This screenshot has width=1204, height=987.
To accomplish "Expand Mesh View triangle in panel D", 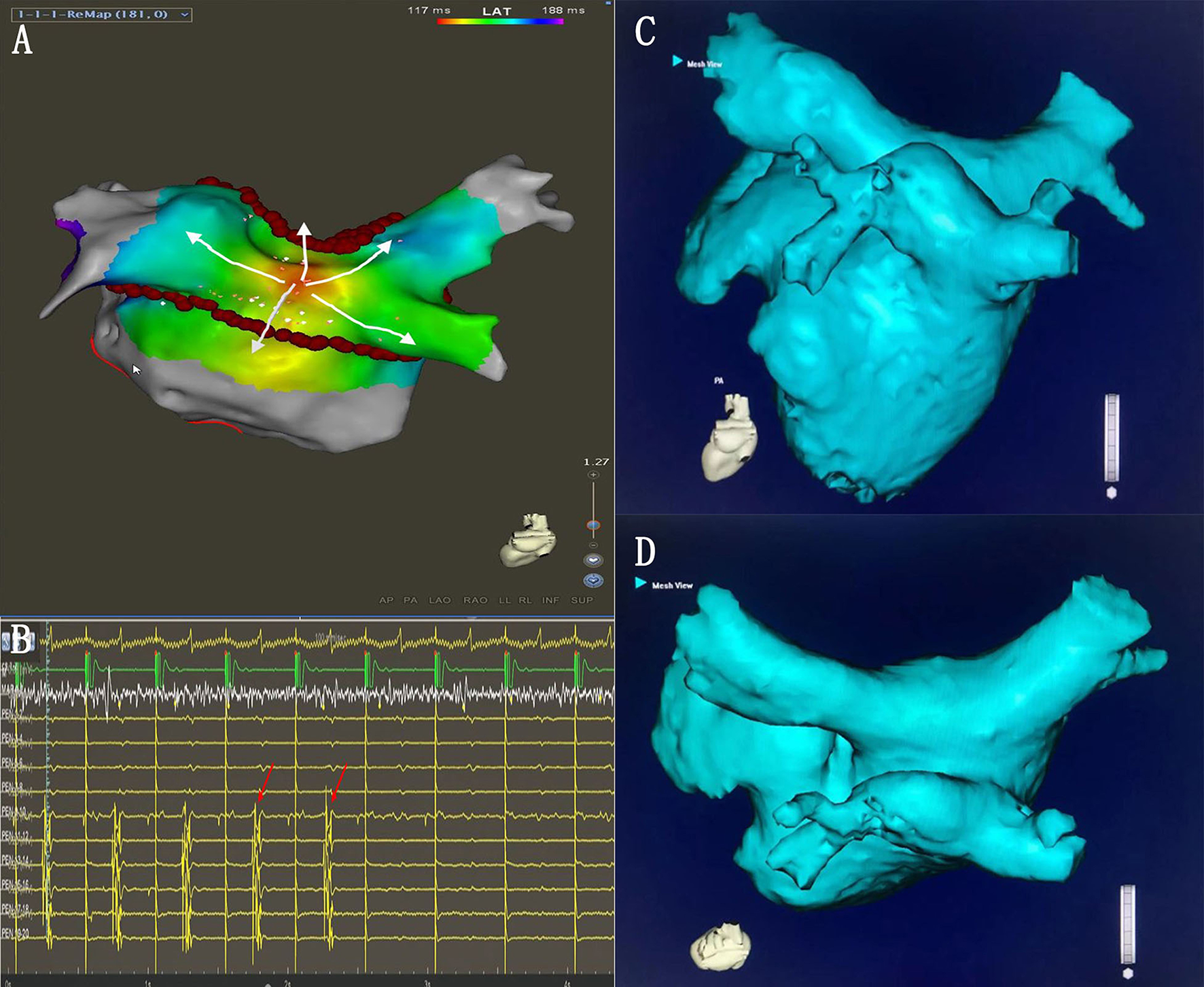I will pyautogui.click(x=640, y=583).
